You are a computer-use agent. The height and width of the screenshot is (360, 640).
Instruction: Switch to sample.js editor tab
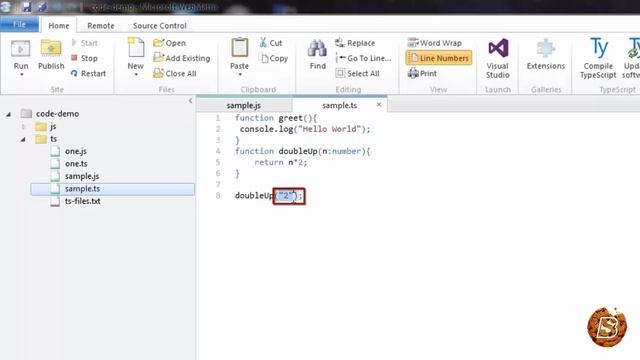coord(244,105)
